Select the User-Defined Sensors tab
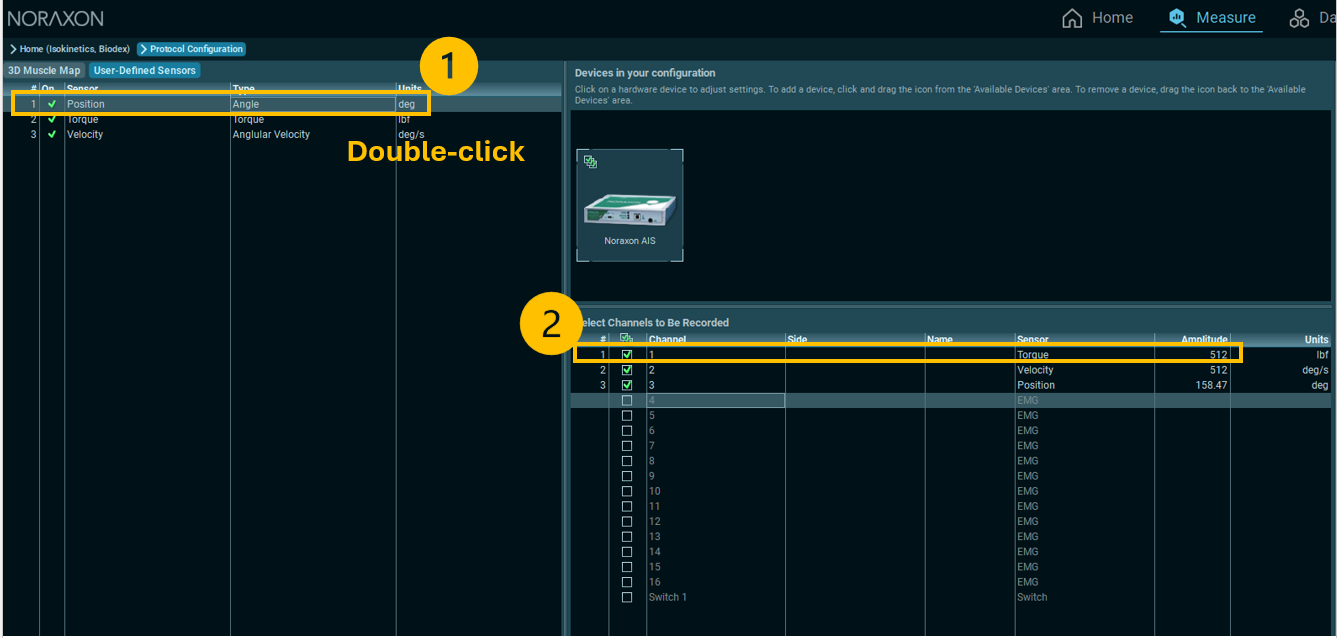The width and height of the screenshot is (1337, 638). pyautogui.click(x=145, y=70)
